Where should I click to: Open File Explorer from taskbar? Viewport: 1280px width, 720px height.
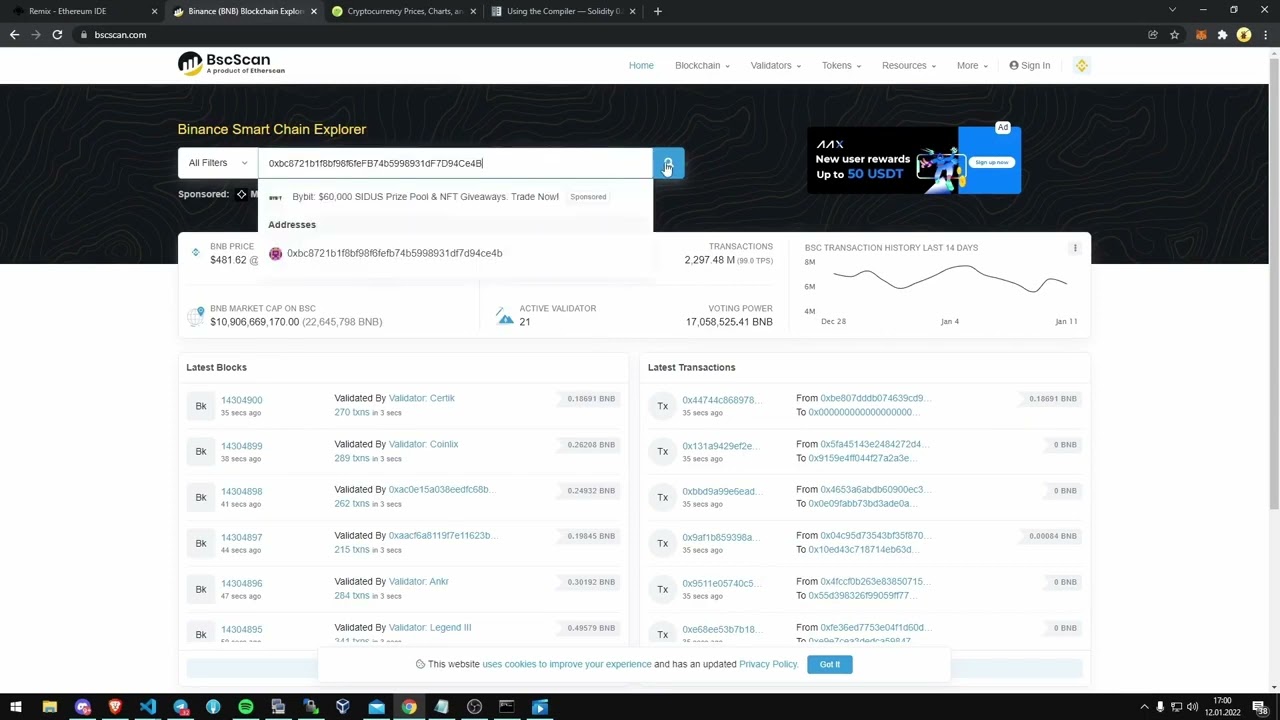pos(49,707)
